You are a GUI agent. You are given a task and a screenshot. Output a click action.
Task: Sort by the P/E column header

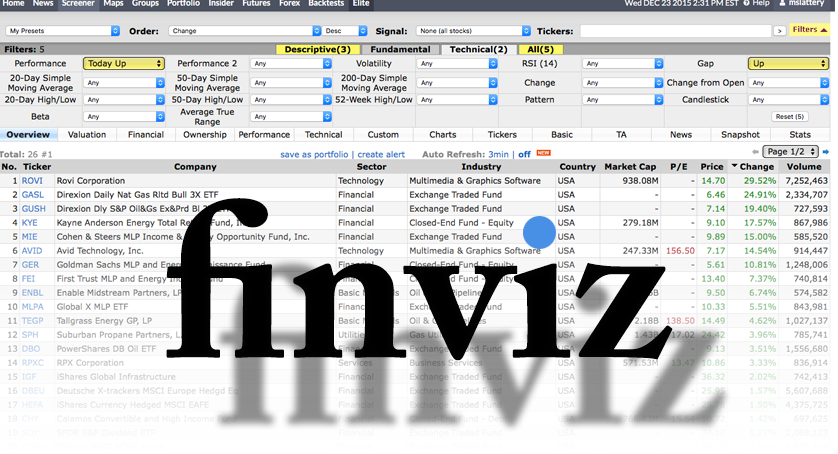pos(679,166)
